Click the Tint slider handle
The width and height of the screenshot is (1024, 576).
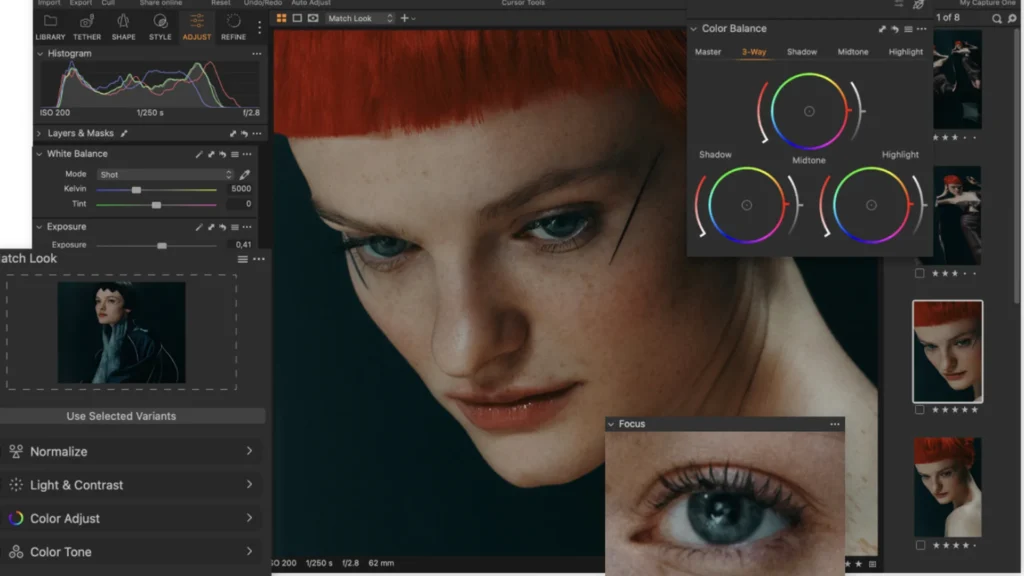[x=158, y=204]
